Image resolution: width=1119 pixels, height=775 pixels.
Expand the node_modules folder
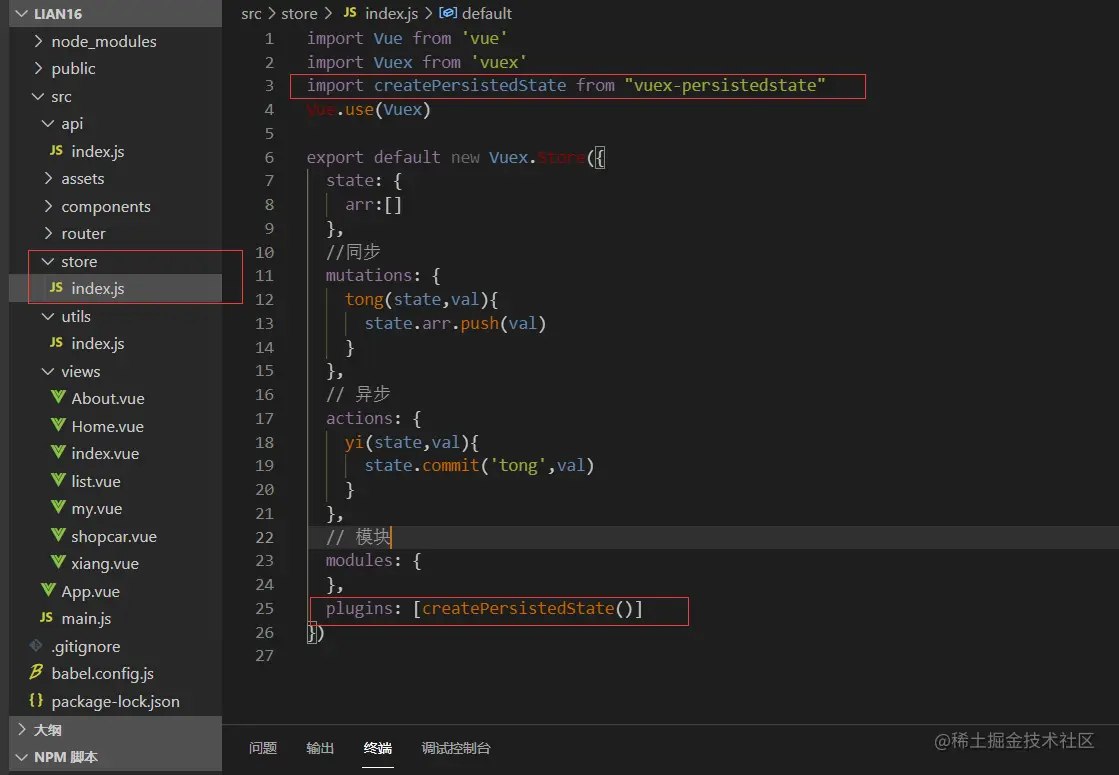click(39, 41)
